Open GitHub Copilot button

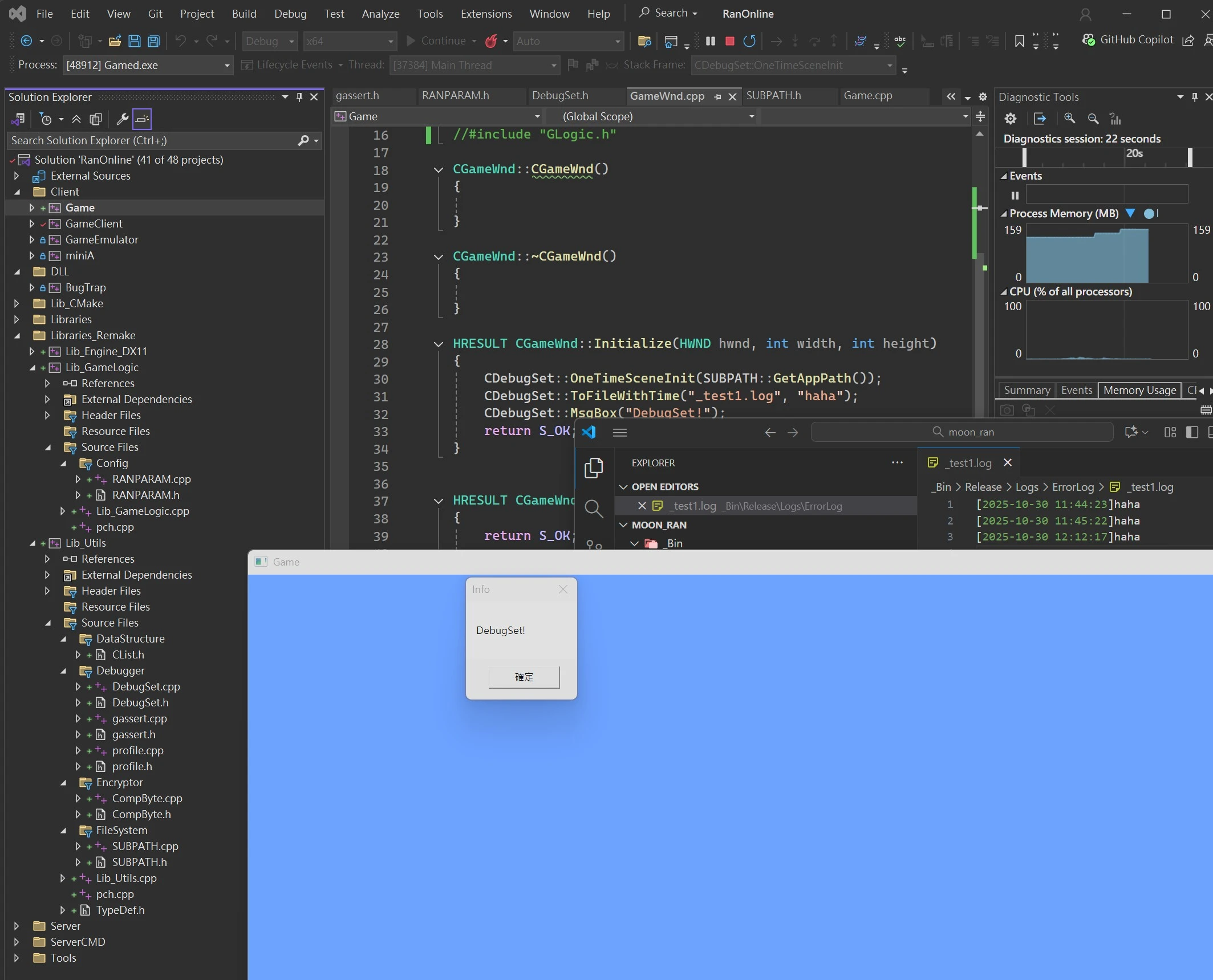[x=1128, y=40]
